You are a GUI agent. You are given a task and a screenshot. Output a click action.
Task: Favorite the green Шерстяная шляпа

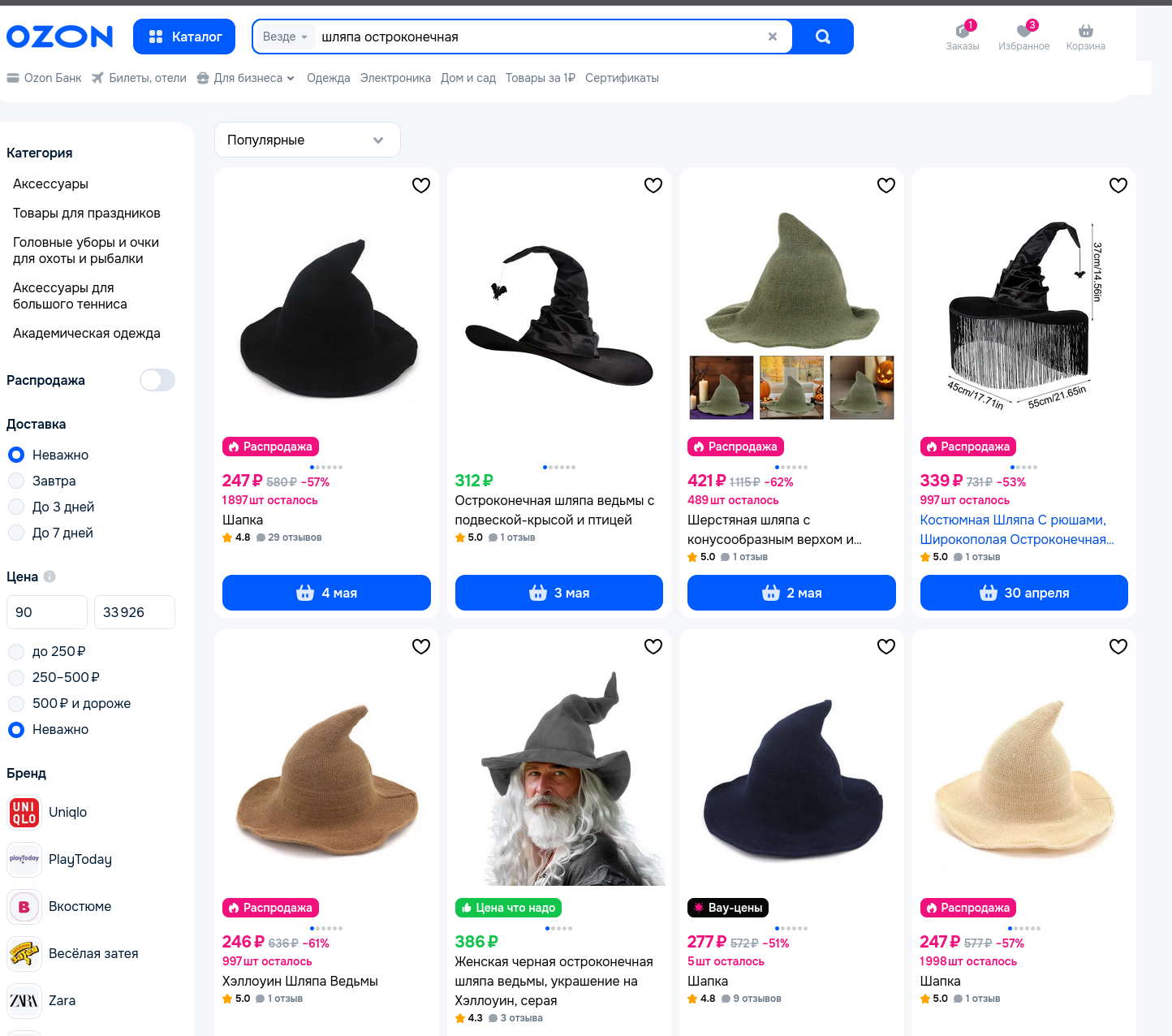coord(886,185)
